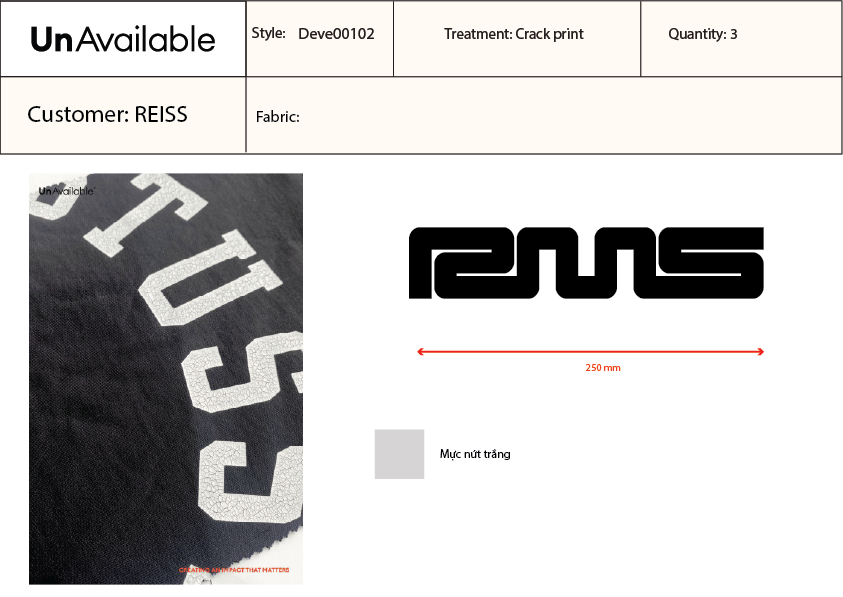843x597 pixels.
Task: Click the 250 mm measurement text
Action: [x=603, y=368]
